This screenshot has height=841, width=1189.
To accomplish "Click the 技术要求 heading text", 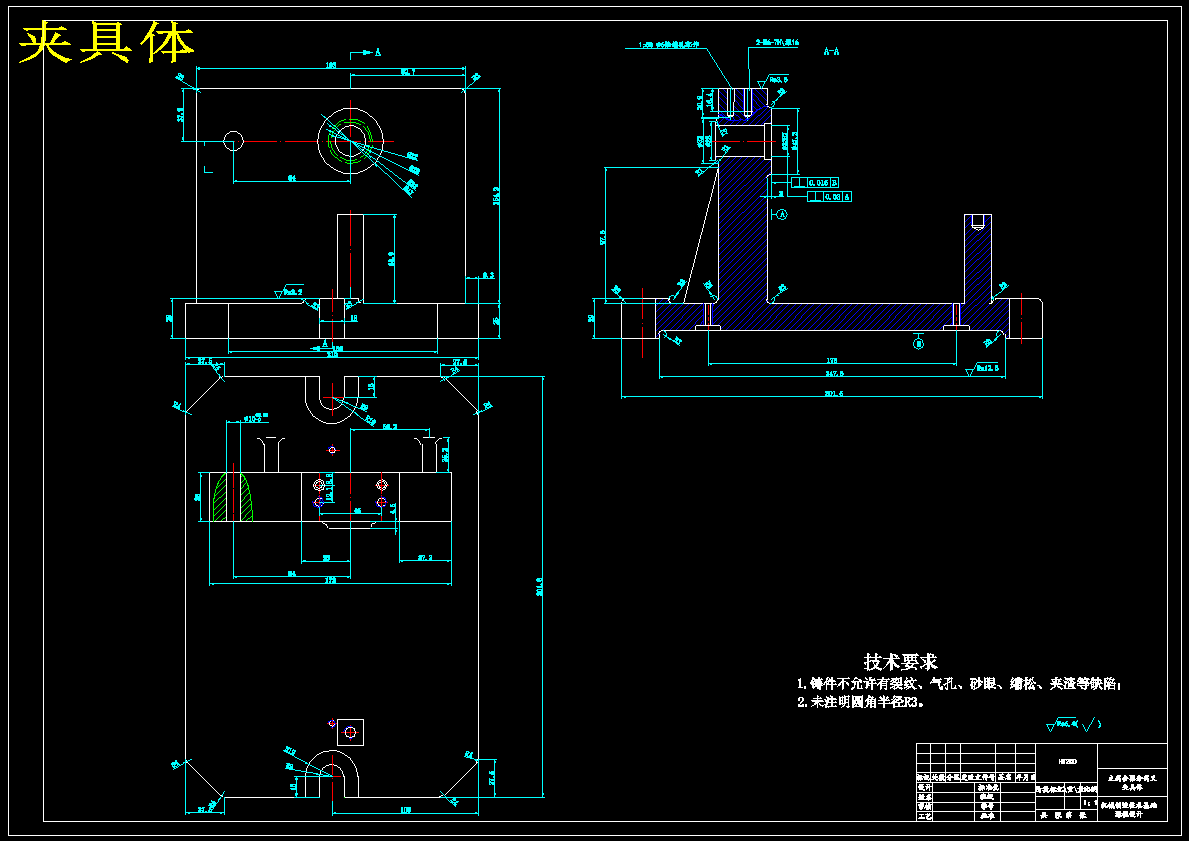I will click(x=900, y=661).
